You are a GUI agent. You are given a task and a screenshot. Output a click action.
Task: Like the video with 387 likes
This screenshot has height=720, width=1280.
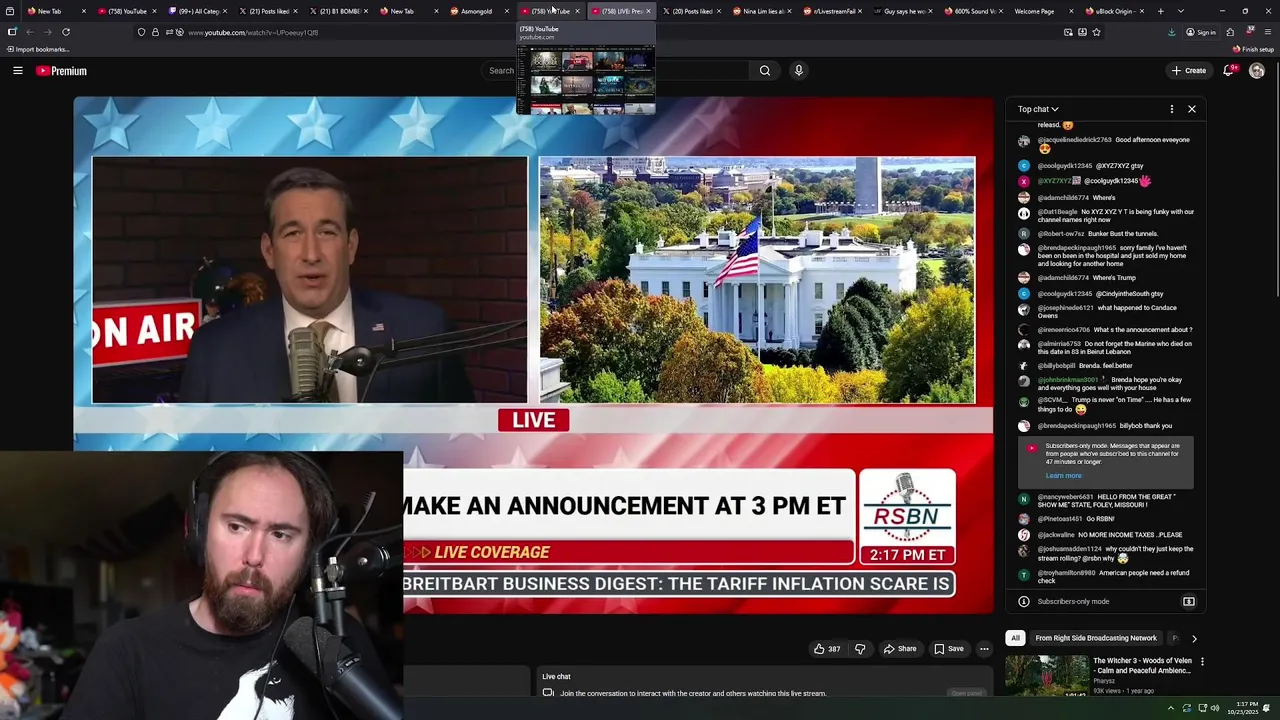(x=826, y=649)
